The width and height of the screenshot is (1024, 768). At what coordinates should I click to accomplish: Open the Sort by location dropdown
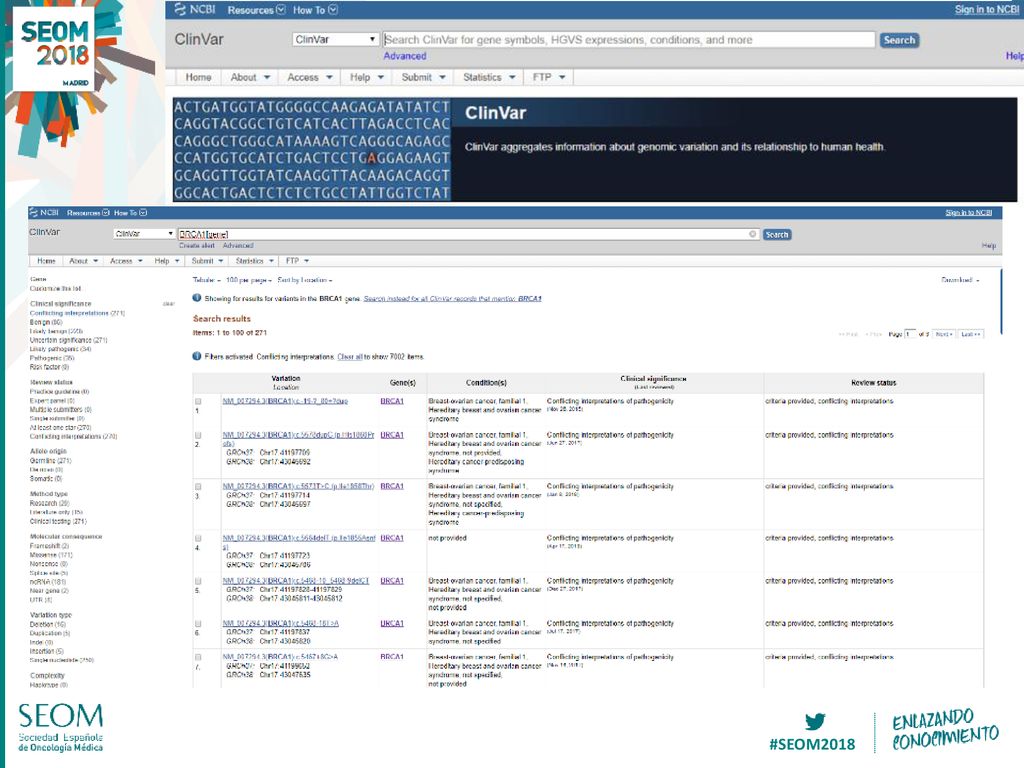tap(304, 280)
